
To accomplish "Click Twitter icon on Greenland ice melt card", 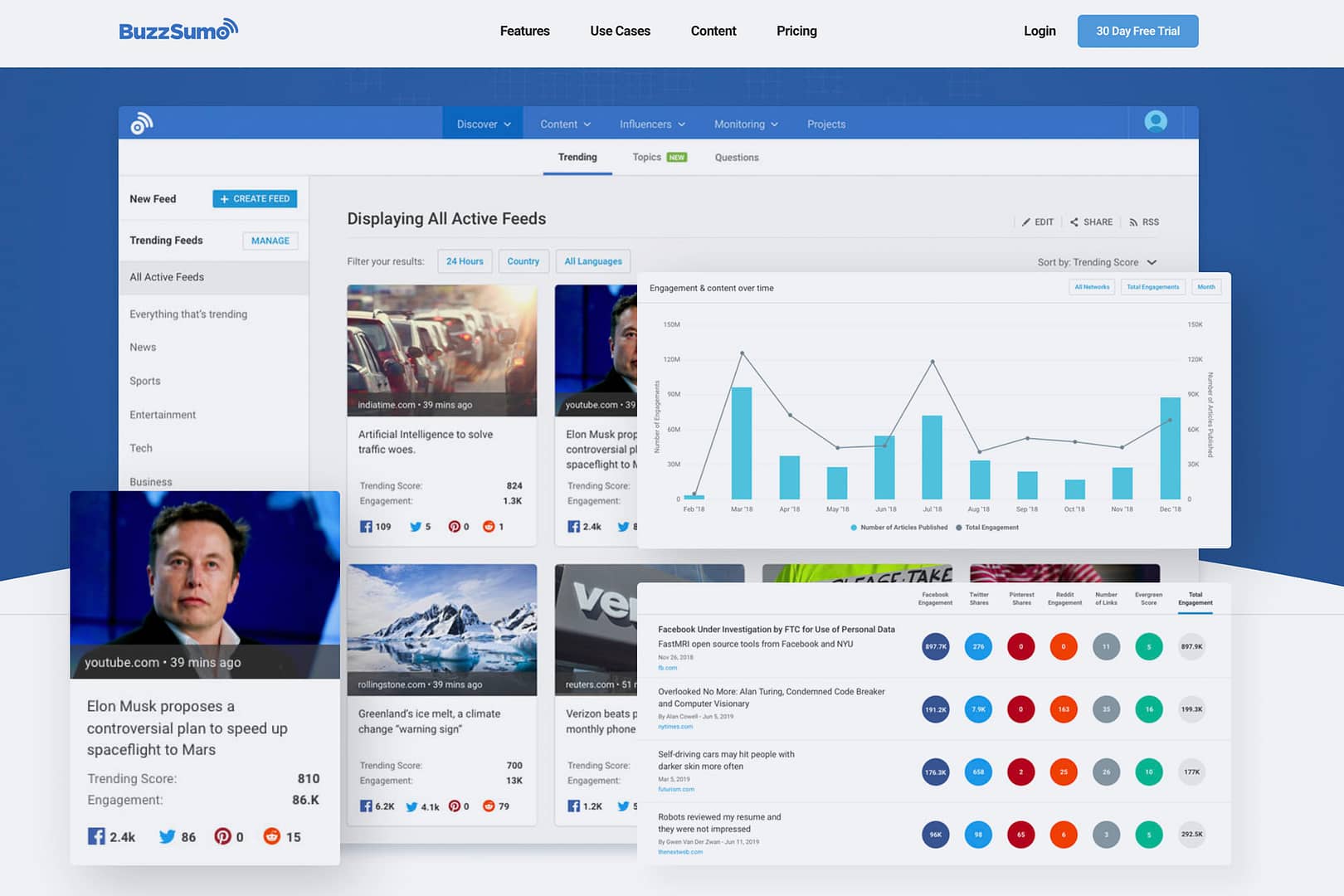I will pos(411,806).
